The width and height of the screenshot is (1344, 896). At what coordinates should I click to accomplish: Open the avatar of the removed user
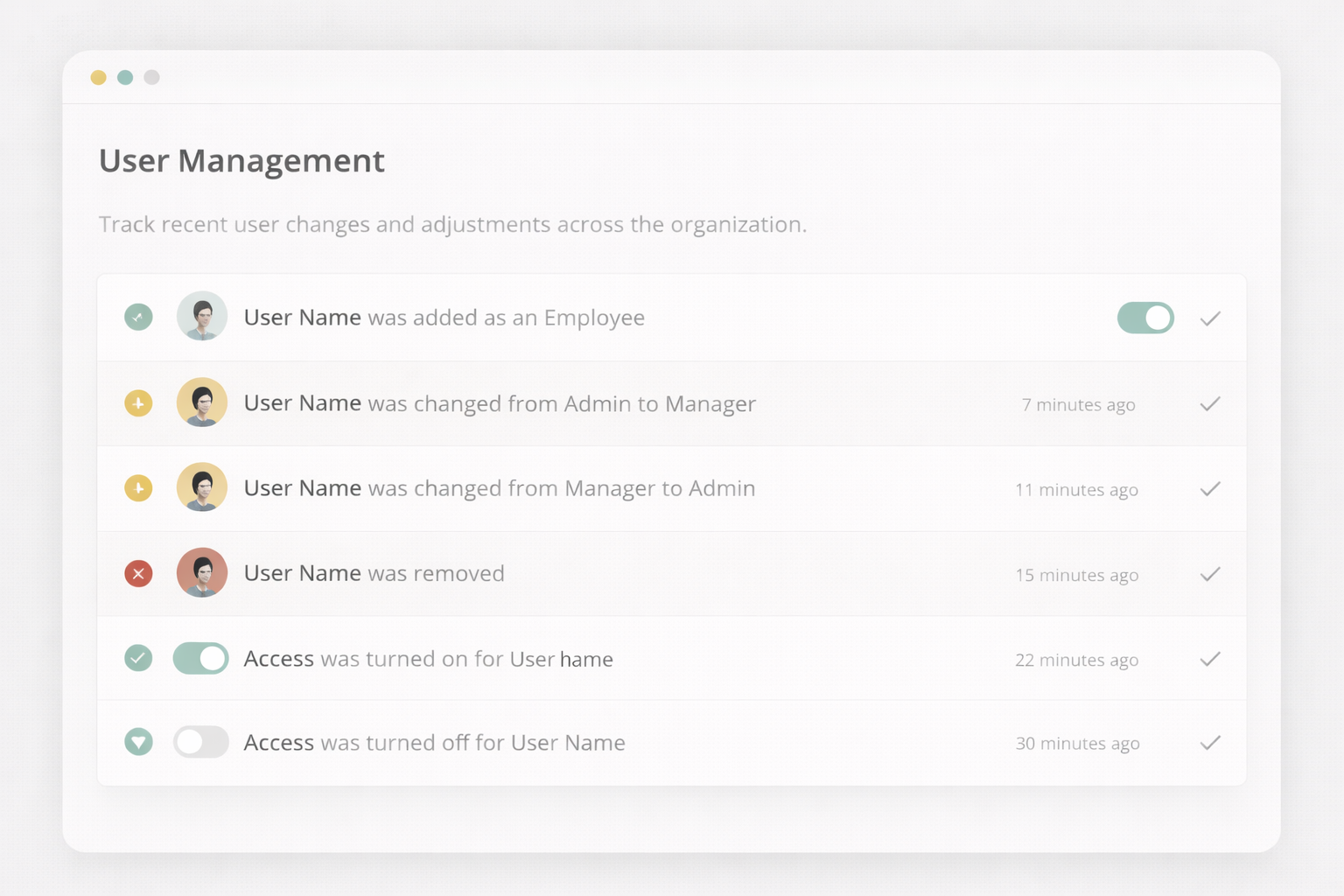[202, 572]
